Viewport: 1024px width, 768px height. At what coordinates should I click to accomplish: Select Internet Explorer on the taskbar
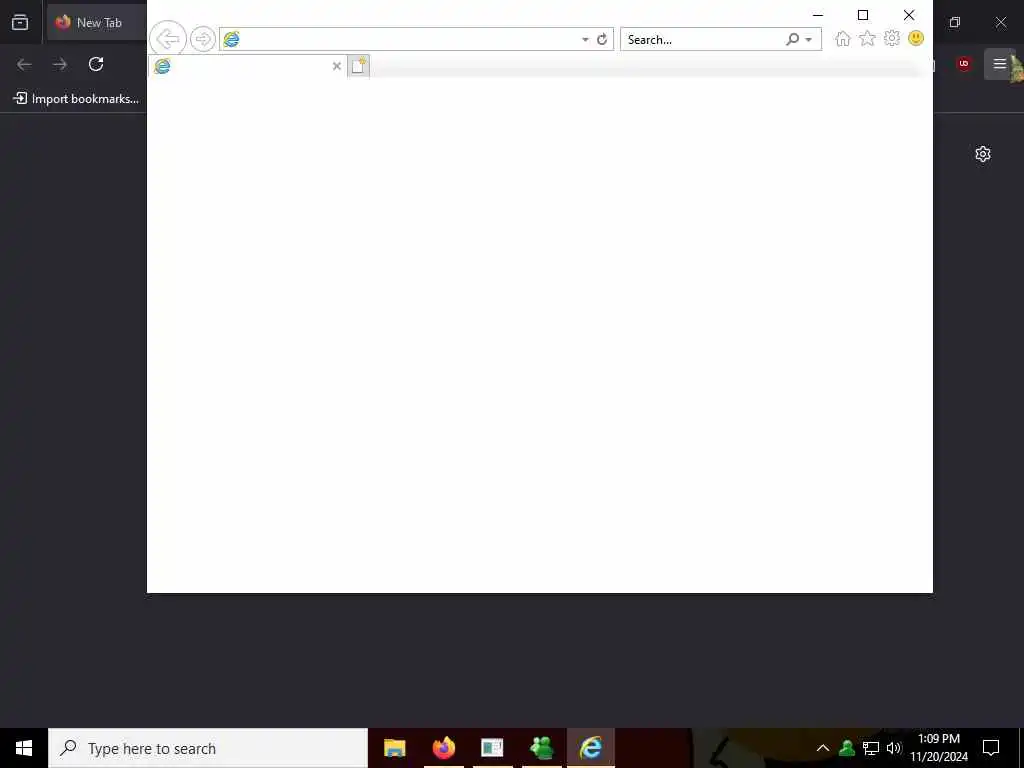pos(590,748)
